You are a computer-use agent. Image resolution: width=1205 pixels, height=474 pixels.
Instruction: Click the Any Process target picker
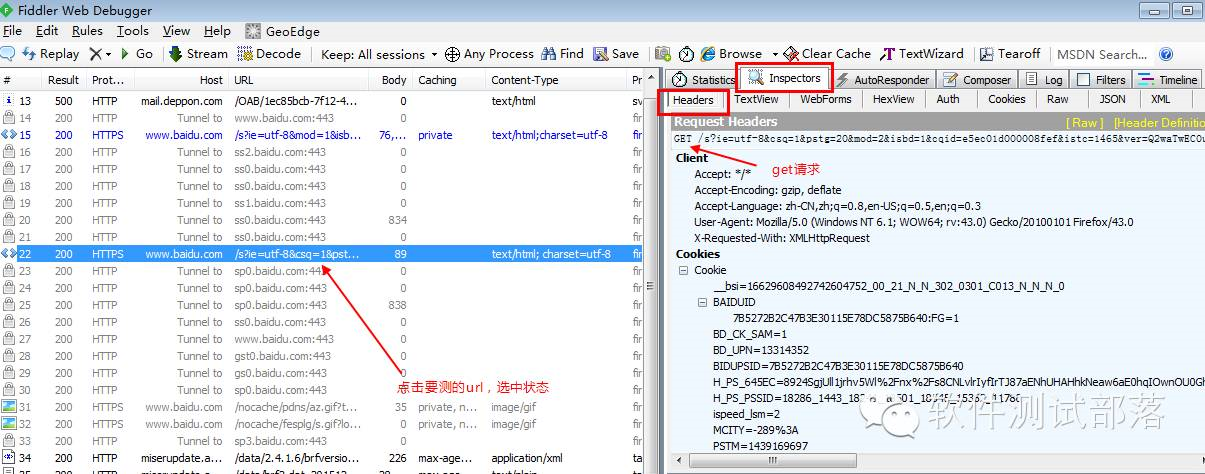pos(490,54)
